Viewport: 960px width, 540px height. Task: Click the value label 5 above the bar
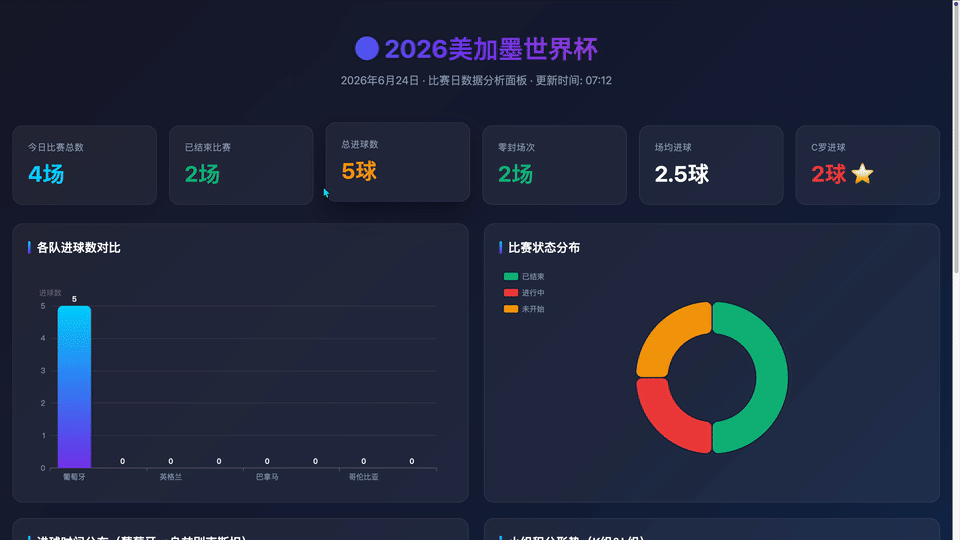coord(74,299)
